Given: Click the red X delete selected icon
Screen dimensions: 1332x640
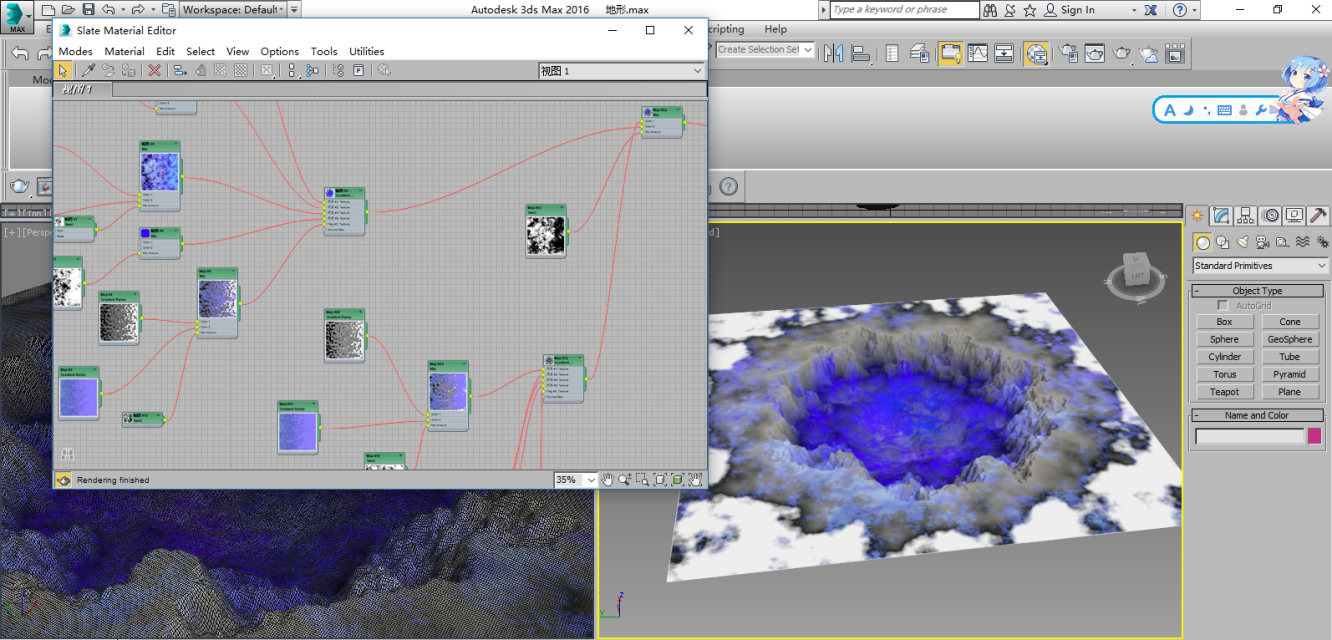Looking at the screenshot, I should (154, 70).
